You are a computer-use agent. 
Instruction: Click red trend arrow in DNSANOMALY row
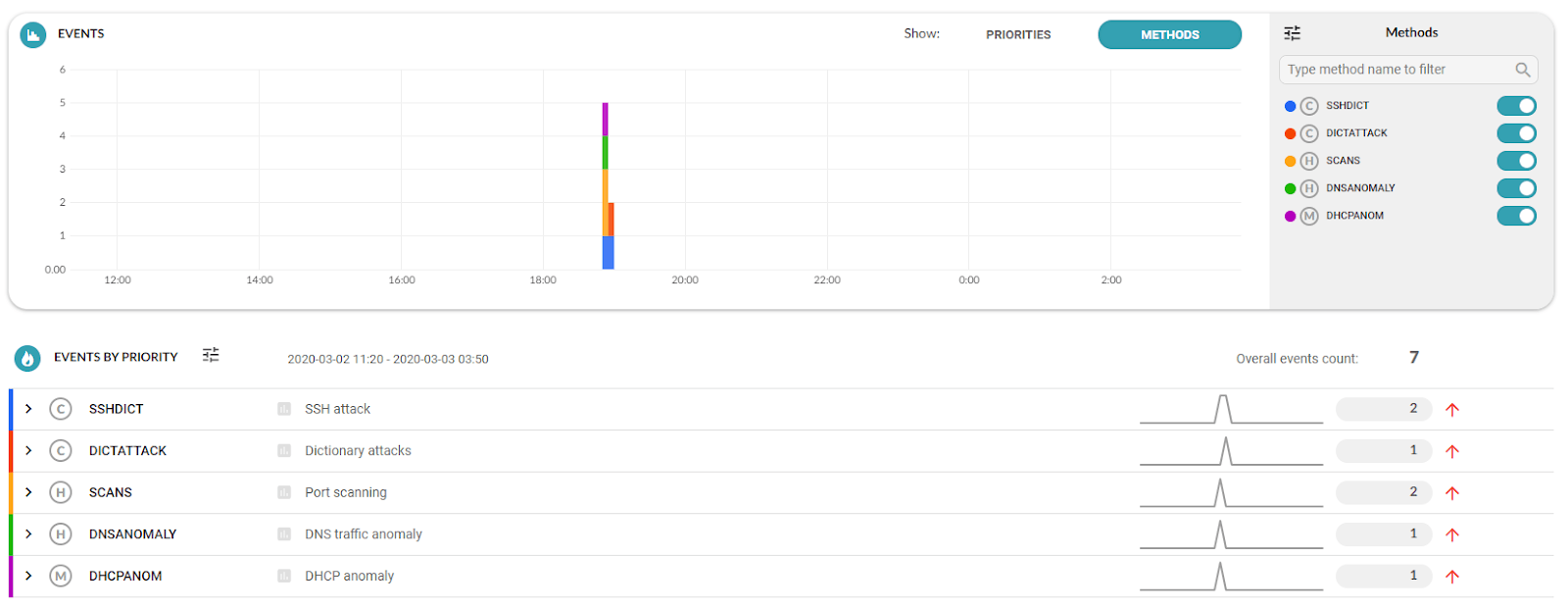click(1452, 534)
